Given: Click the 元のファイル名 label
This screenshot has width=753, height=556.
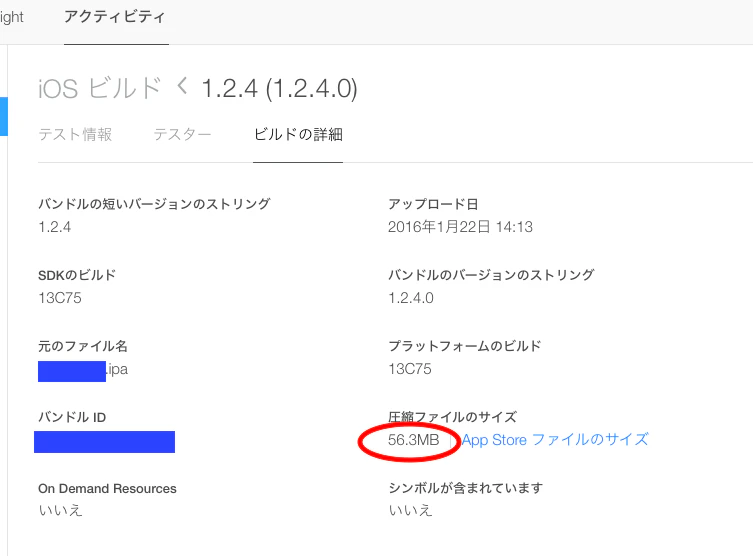Looking at the screenshot, I should click(83, 346).
